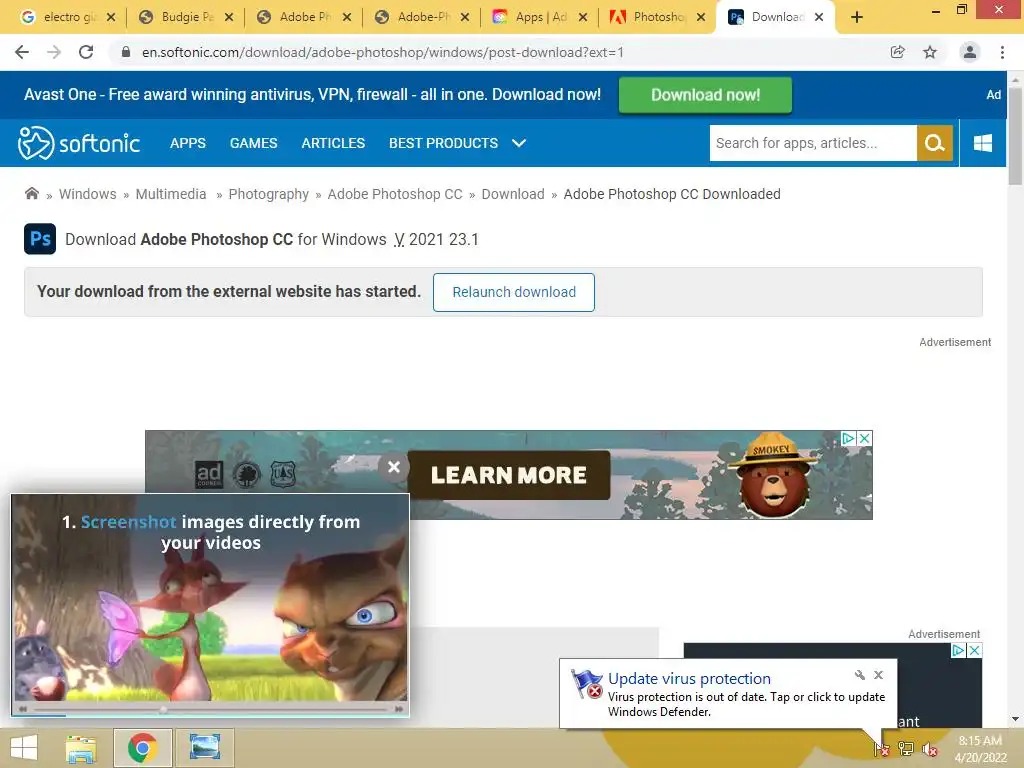The height and width of the screenshot is (768, 1024).
Task: Click the Softonic logo
Action: click(78, 143)
